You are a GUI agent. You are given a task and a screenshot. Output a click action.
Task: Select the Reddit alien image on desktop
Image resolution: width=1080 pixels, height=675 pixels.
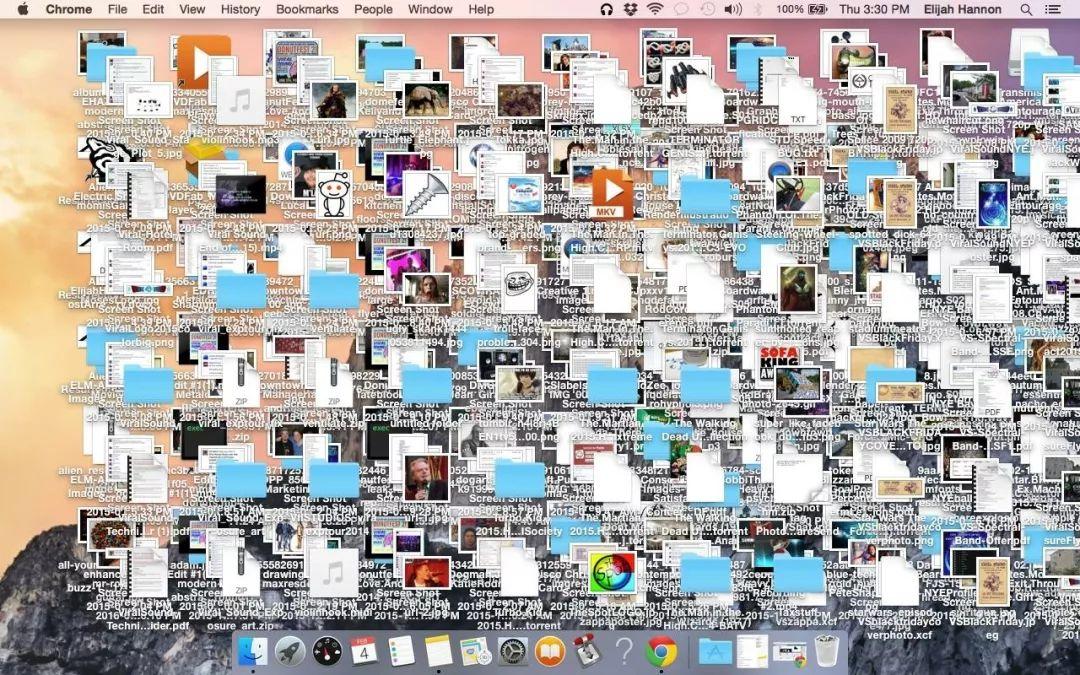(x=334, y=194)
